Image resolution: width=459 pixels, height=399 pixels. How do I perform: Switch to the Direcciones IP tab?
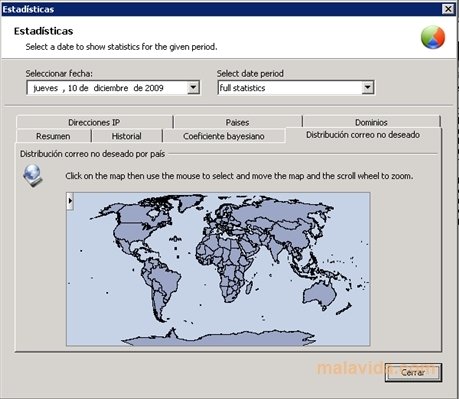(94, 122)
